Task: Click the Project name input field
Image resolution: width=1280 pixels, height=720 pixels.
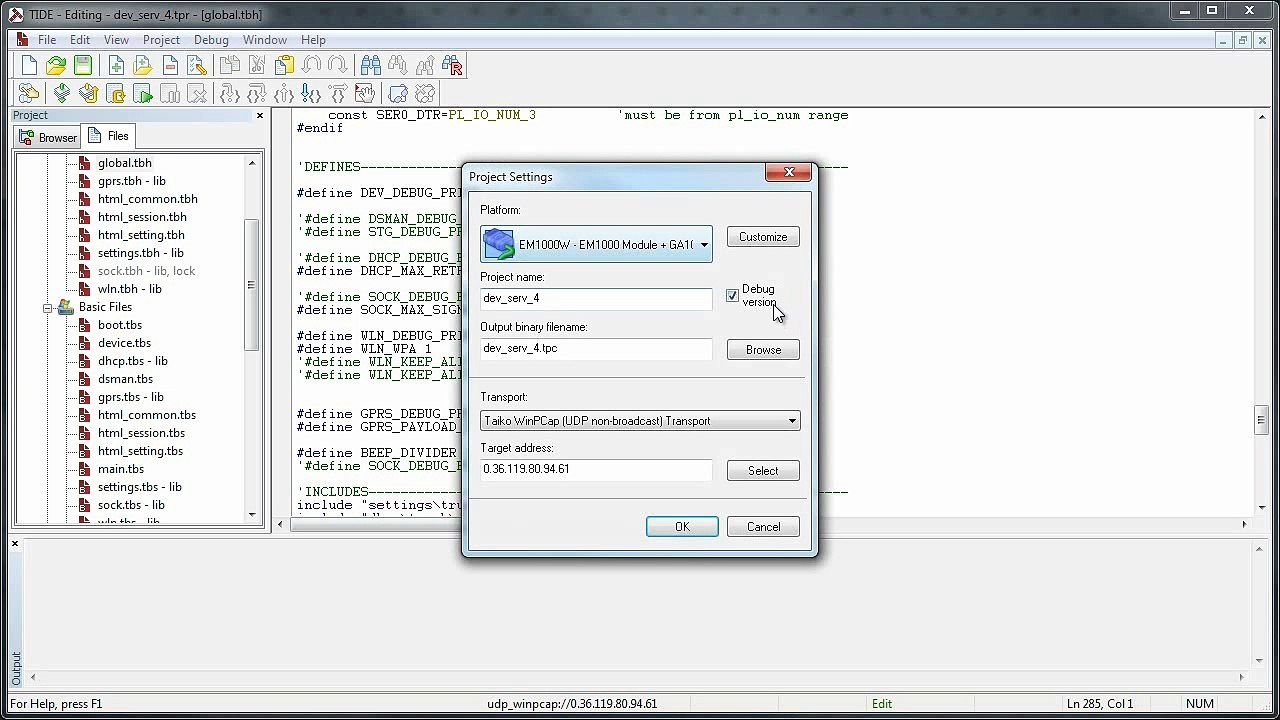Action: [x=596, y=298]
